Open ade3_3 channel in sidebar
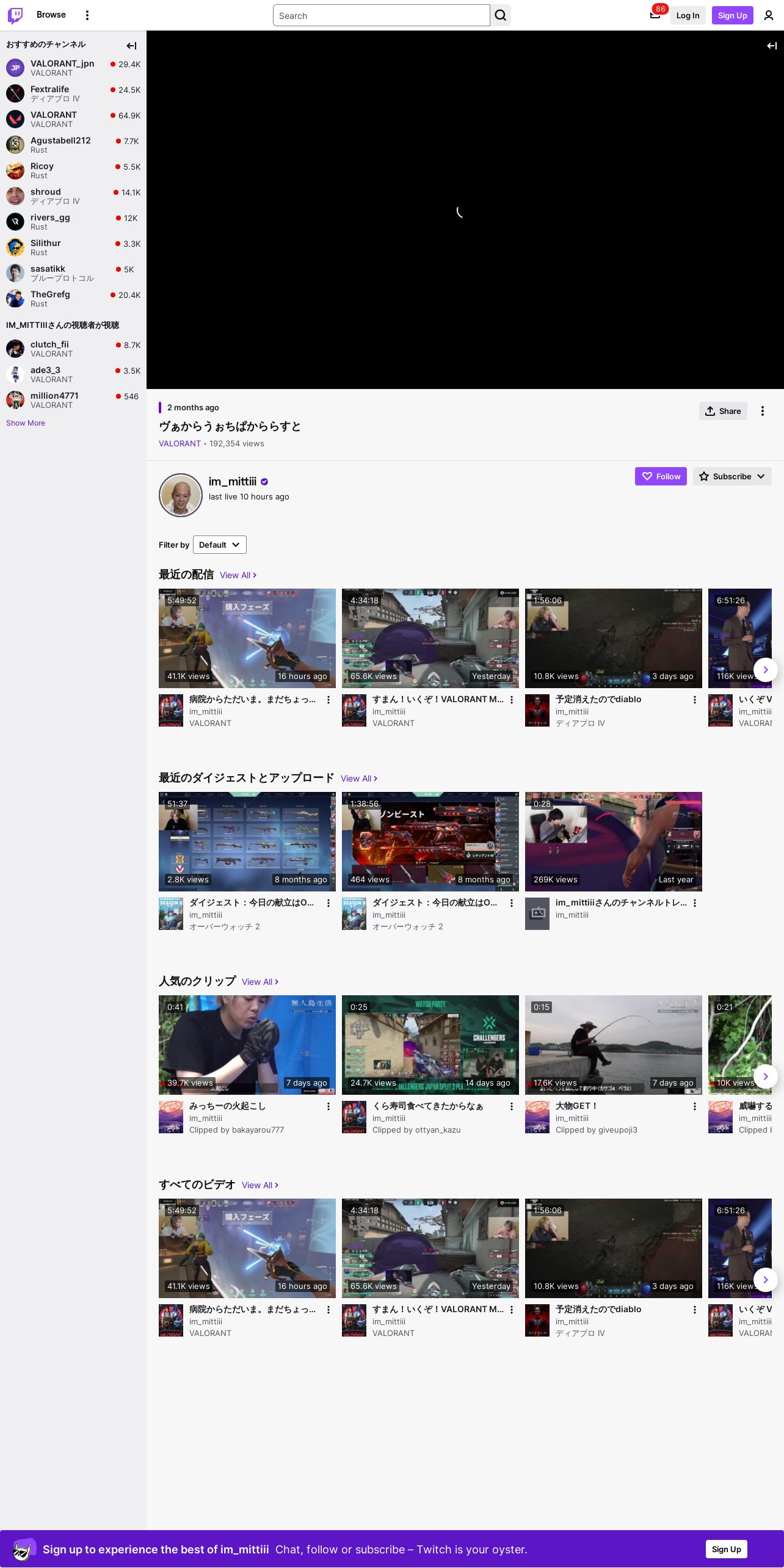Image resolution: width=784 pixels, height=1568 pixels. [x=73, y=374]
